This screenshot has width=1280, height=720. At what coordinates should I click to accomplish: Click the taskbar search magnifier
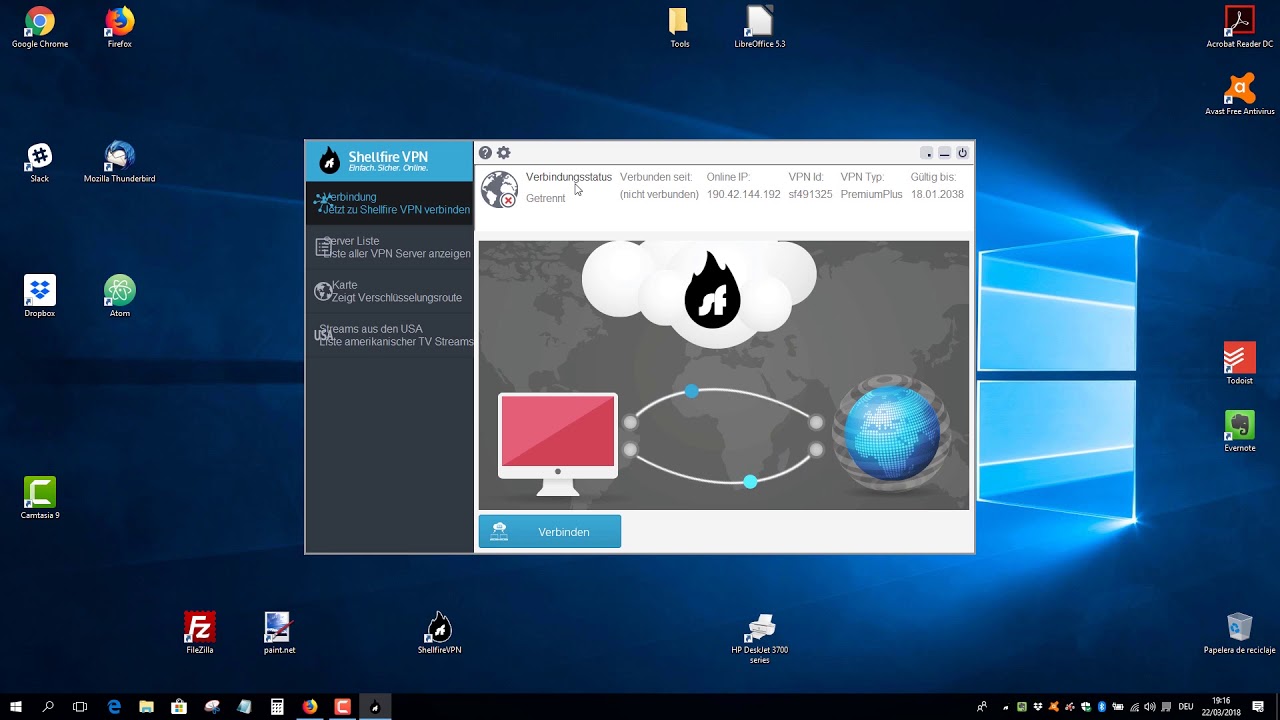click(x=48, y=706)
